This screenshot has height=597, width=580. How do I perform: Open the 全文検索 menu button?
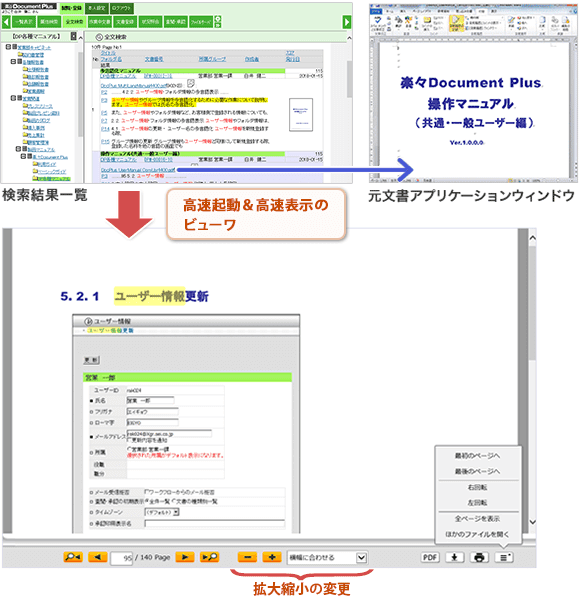74,22
